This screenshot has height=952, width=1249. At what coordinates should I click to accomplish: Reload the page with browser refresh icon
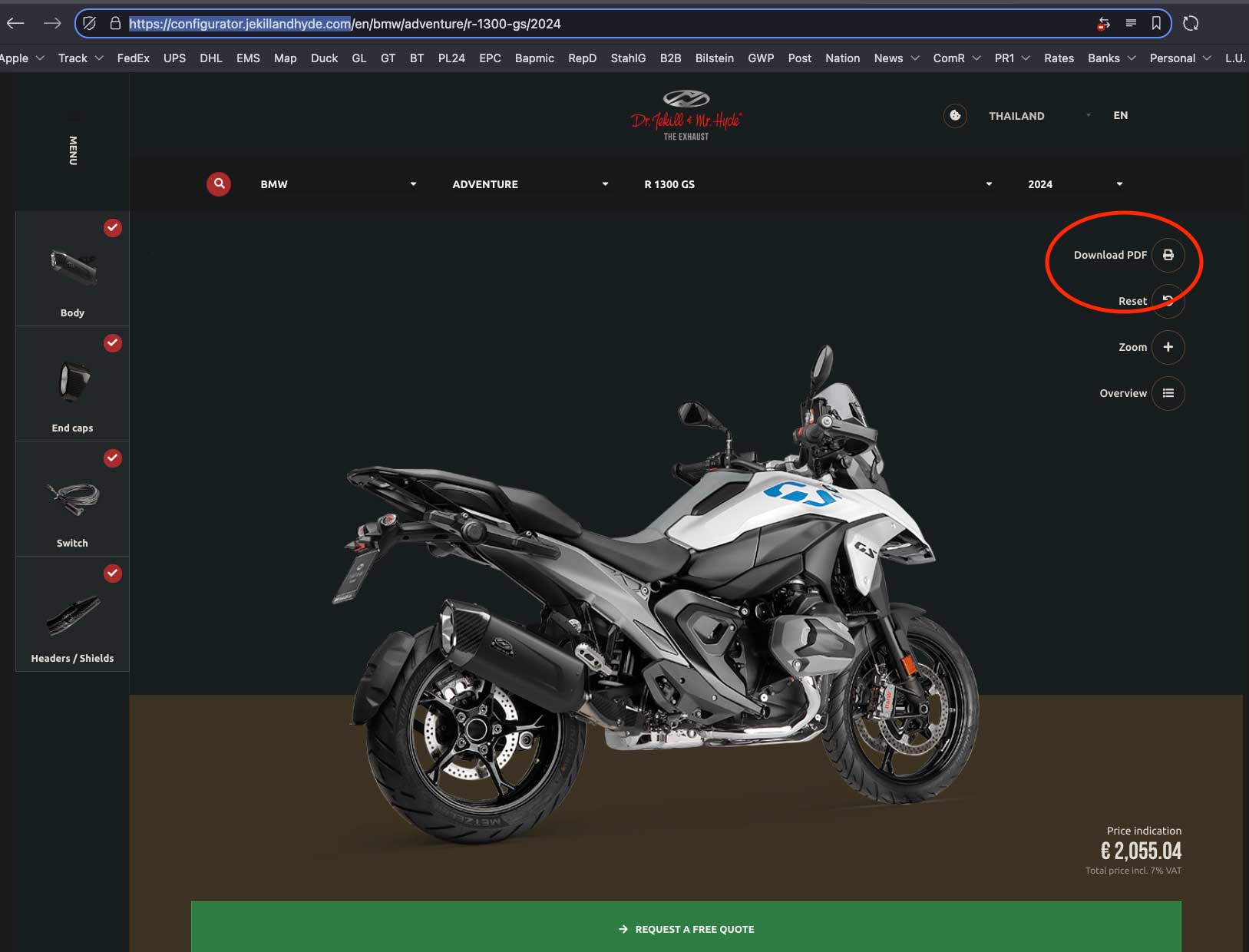[x=1191, y=24]
